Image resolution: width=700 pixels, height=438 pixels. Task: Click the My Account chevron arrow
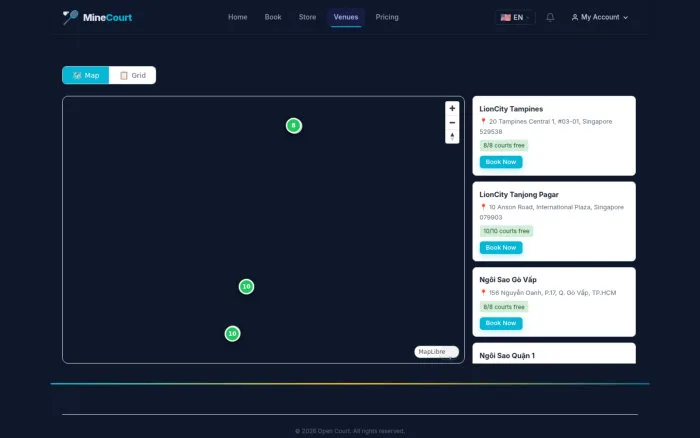[x=625, y=18]
